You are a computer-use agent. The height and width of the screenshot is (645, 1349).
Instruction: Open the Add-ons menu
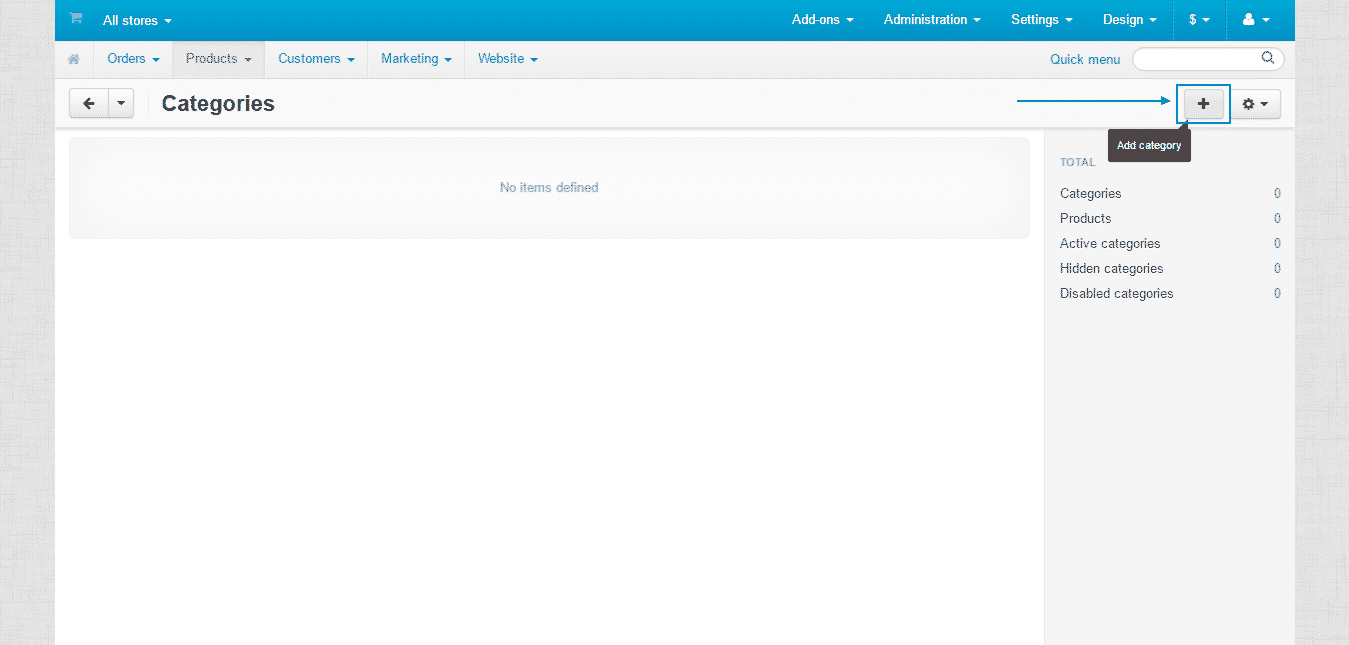tap(821, 19)
